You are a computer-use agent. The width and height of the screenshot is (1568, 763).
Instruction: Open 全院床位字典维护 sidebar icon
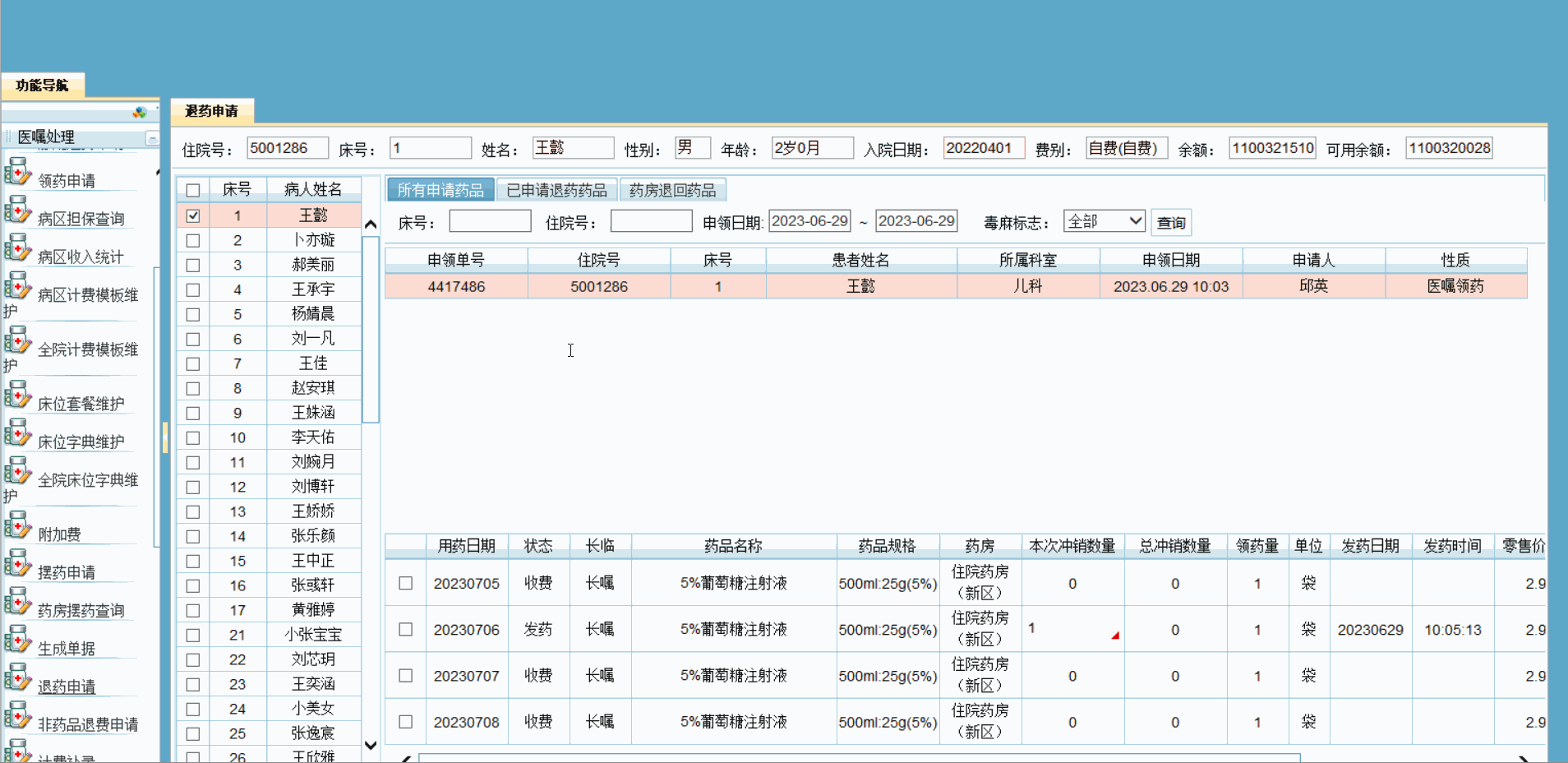(17, 472)
